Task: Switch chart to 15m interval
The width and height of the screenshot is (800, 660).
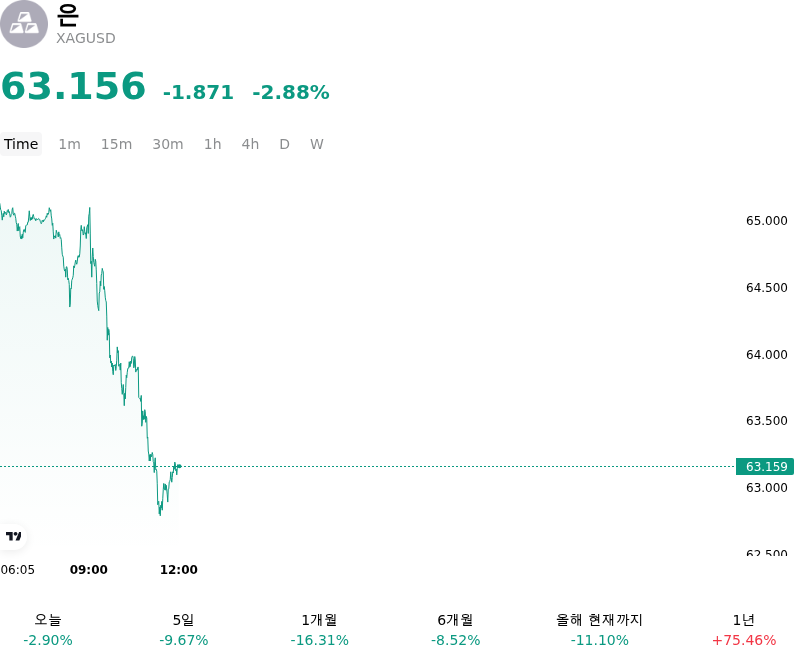Action: [116, 144]
